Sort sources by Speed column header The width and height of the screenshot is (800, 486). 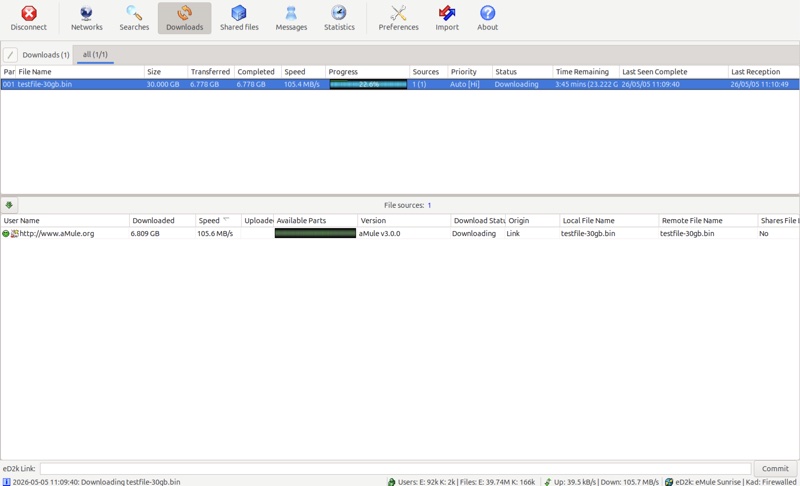pyautogui.click(x=218, y=220)
